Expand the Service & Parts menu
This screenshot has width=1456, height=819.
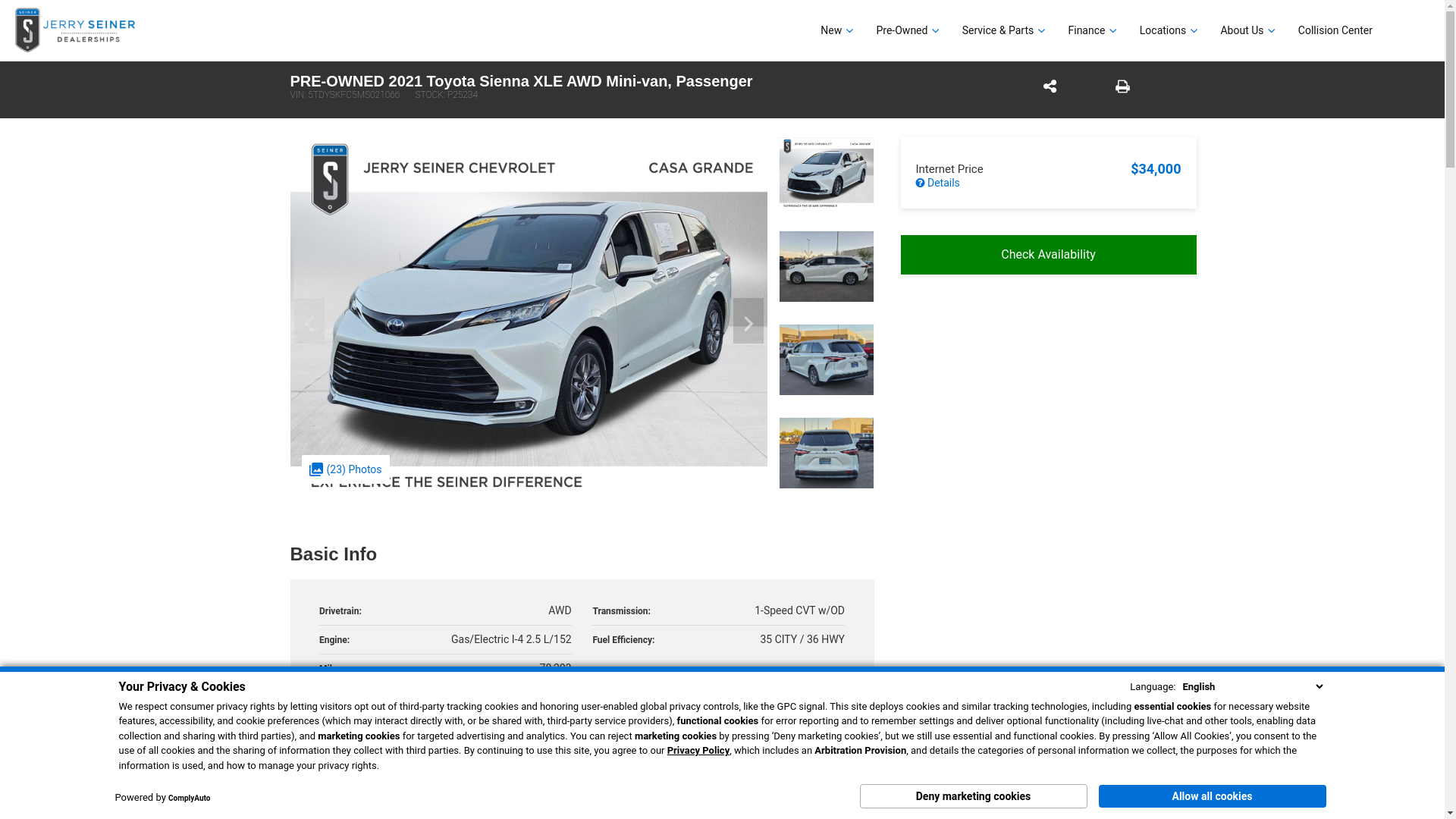point(1003,30)
